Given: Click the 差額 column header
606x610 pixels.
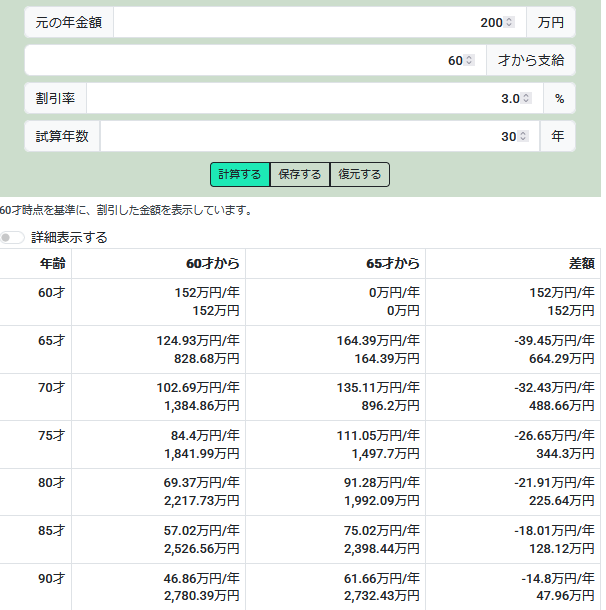Looking at the screenshot, I should point(581,264).
